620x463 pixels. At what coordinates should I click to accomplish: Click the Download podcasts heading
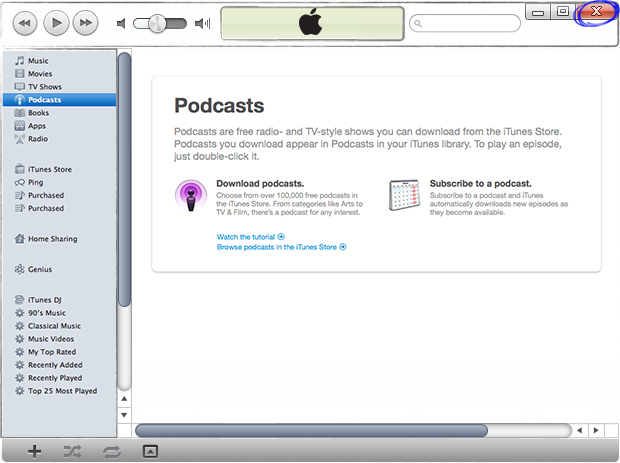pyautogui.click(x=260, y=183)
